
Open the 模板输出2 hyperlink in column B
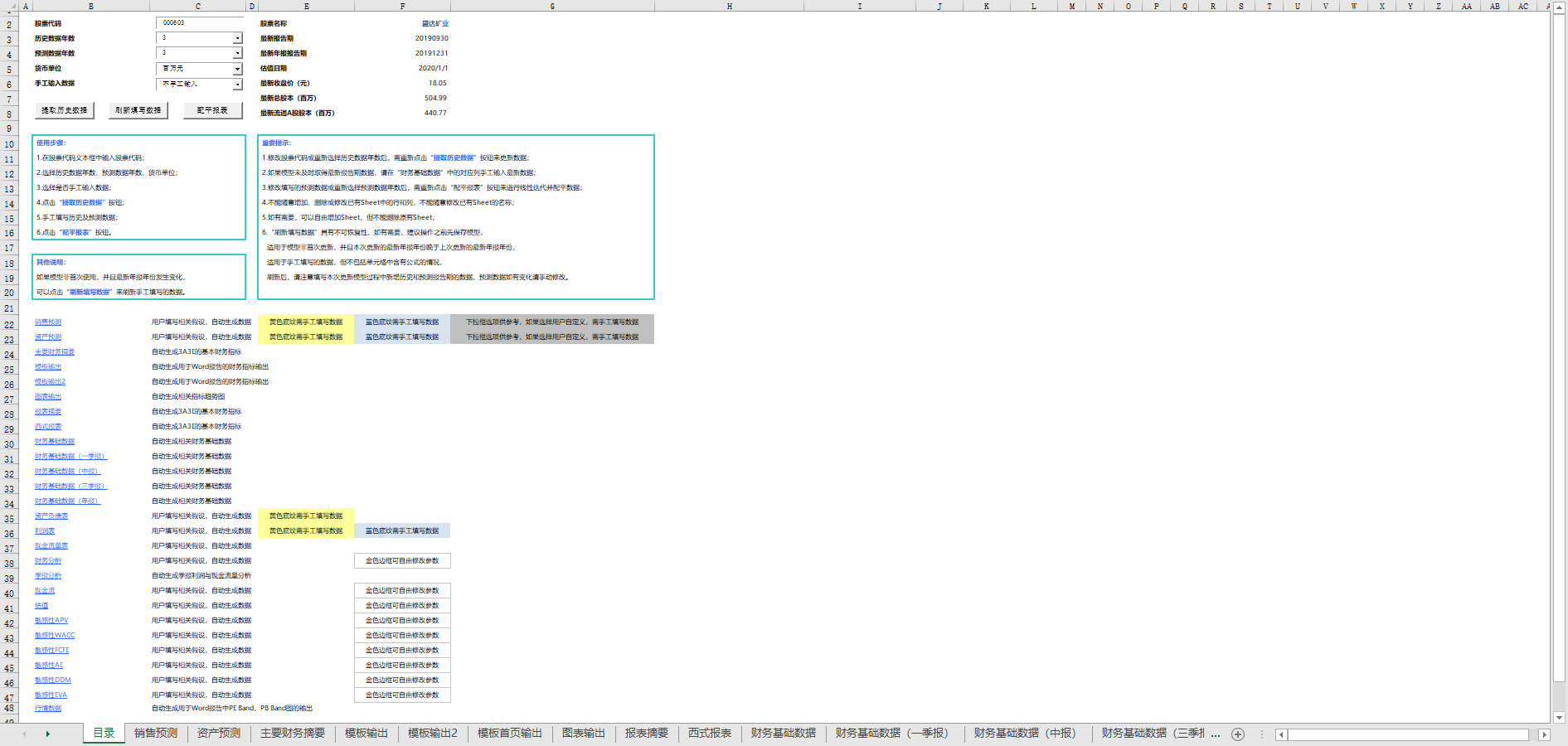pyautogui.click(x=50, y=382)
